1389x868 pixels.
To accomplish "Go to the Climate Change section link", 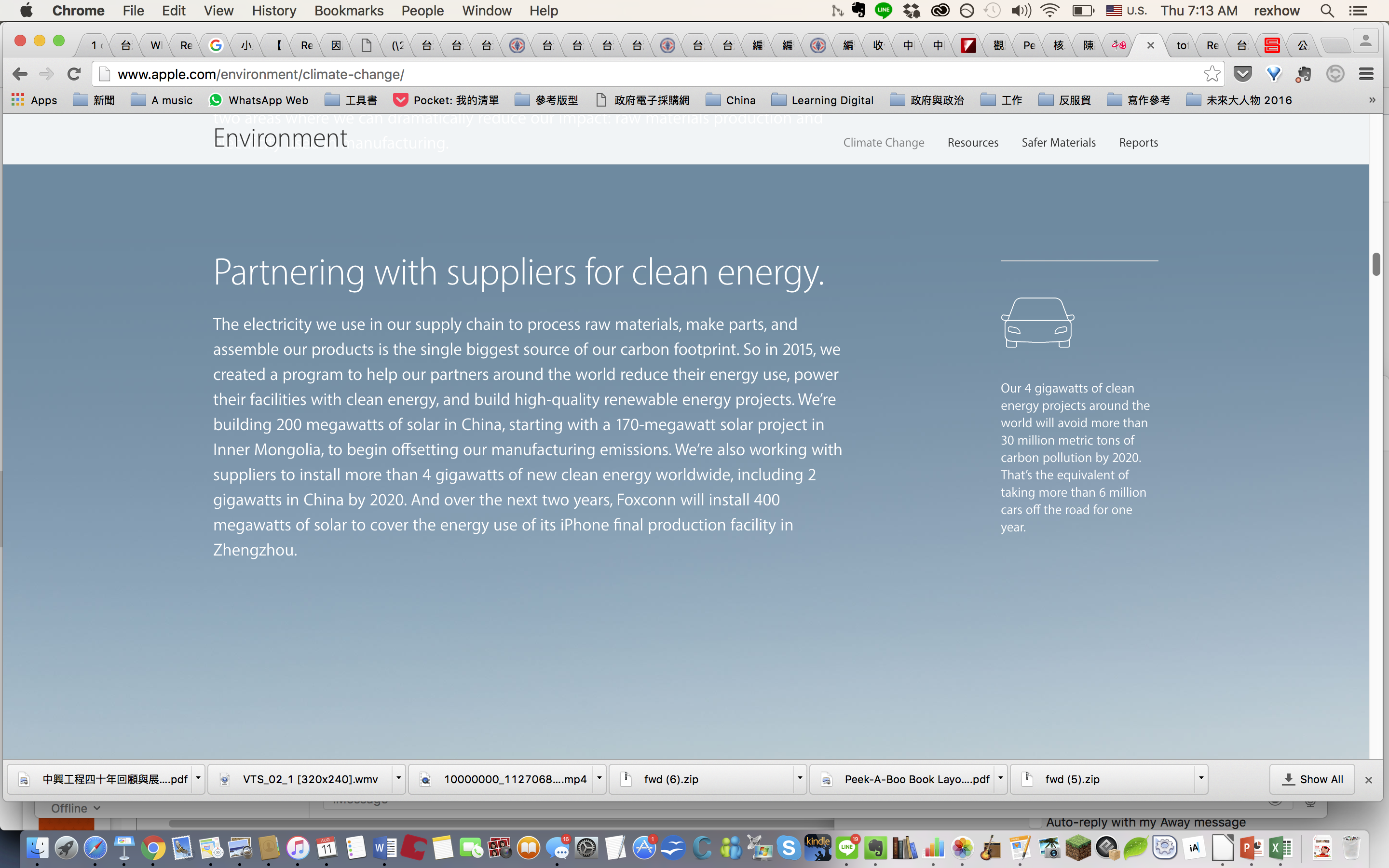I will tap(884, 142).
